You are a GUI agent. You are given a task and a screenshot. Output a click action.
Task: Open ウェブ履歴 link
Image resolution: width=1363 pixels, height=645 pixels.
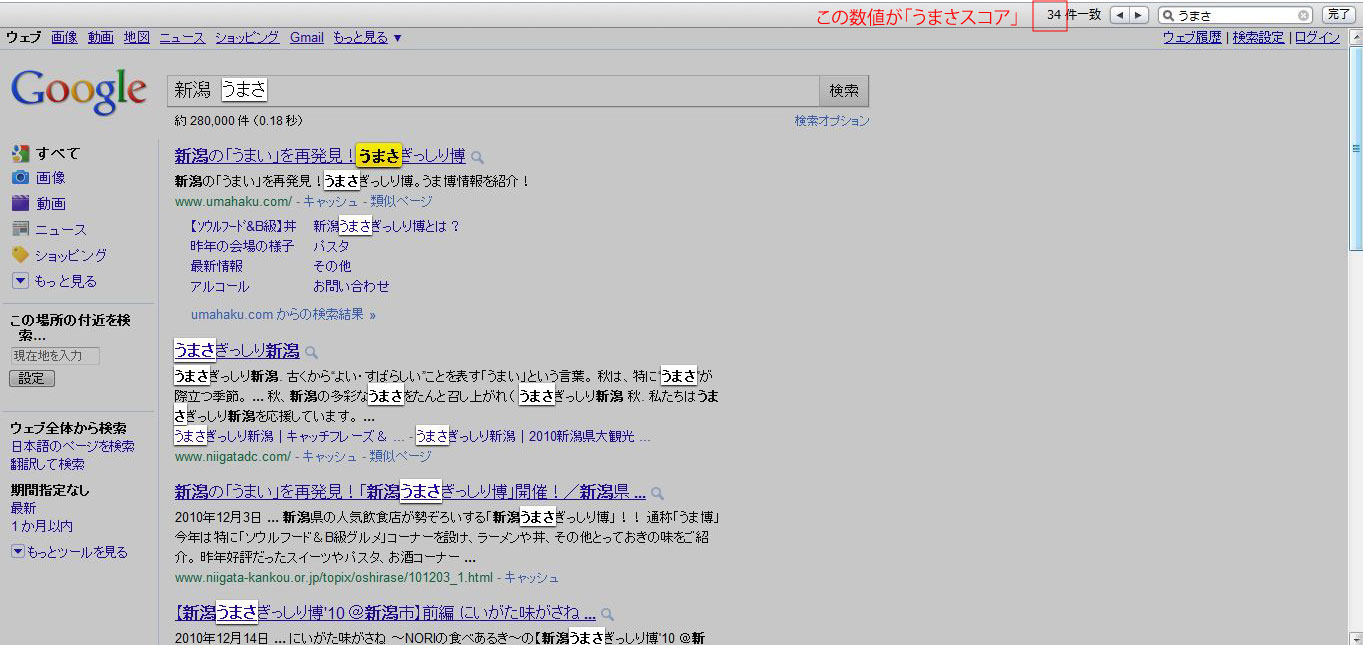1192,37
